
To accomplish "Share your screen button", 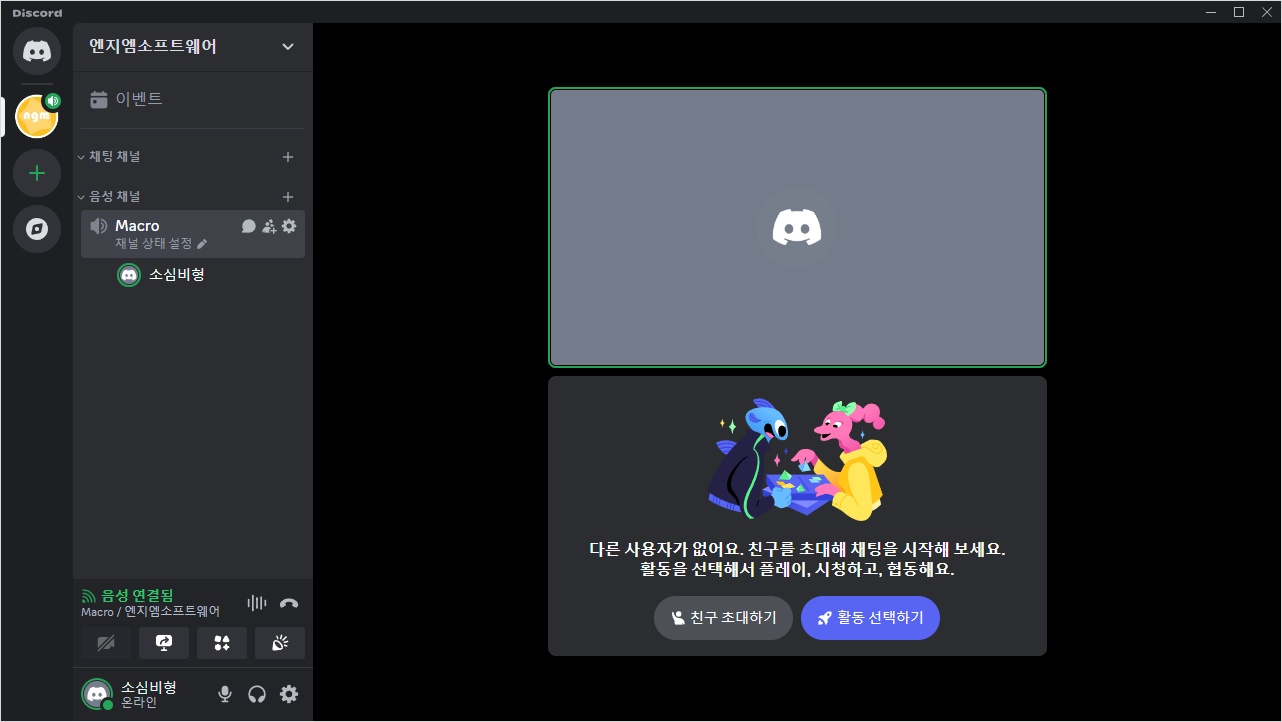I will 164,643.
